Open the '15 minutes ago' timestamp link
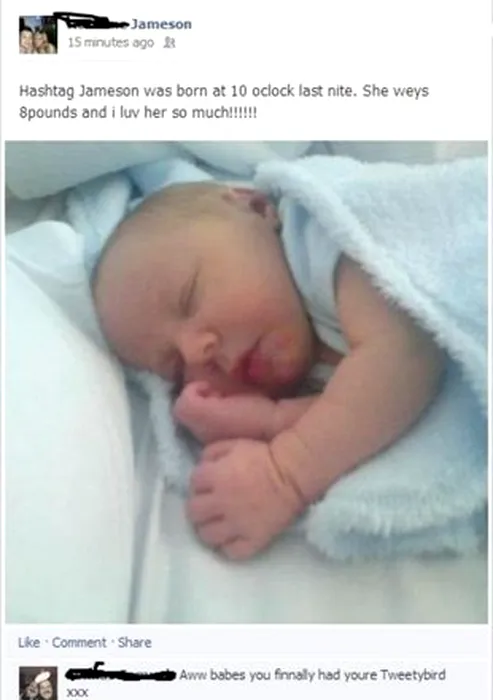Screen dimensions: 493x700 point(111,43)
